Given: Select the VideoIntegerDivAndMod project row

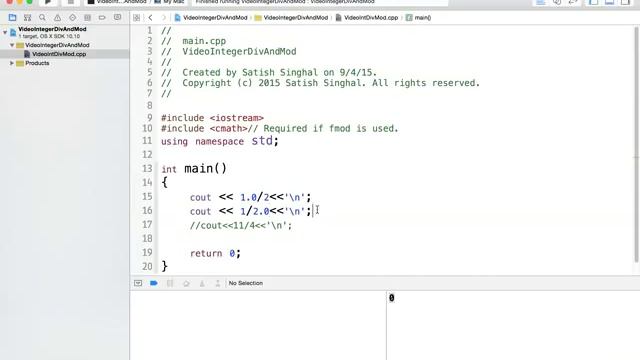Looking at the screenshot, I should pyautogui.click(x=65, y=32).
